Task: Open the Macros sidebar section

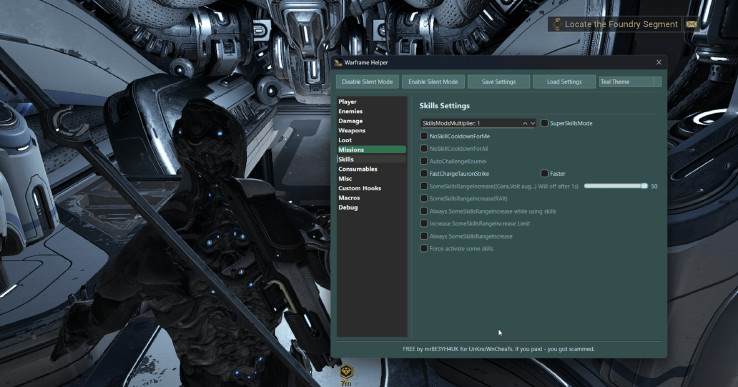Action: click(371, 198)
